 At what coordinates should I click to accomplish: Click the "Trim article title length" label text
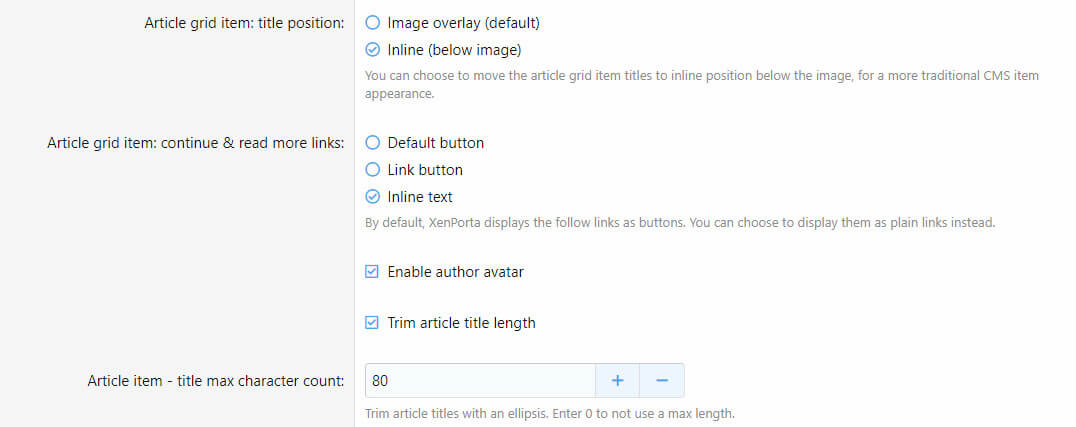[x=462, y=323]
